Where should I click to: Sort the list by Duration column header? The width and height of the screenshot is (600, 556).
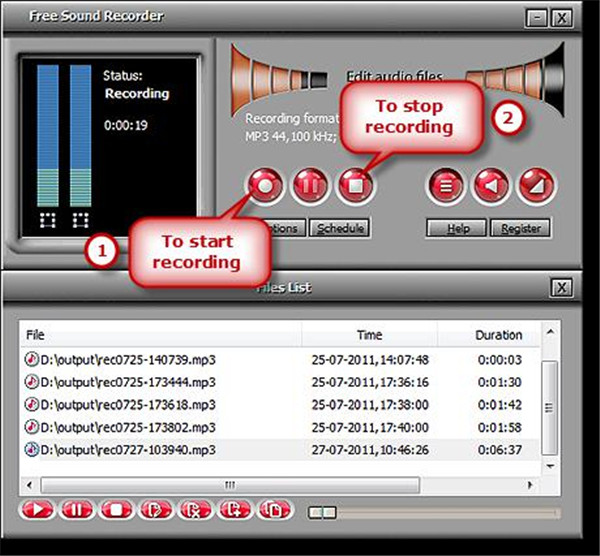(489, 335)
